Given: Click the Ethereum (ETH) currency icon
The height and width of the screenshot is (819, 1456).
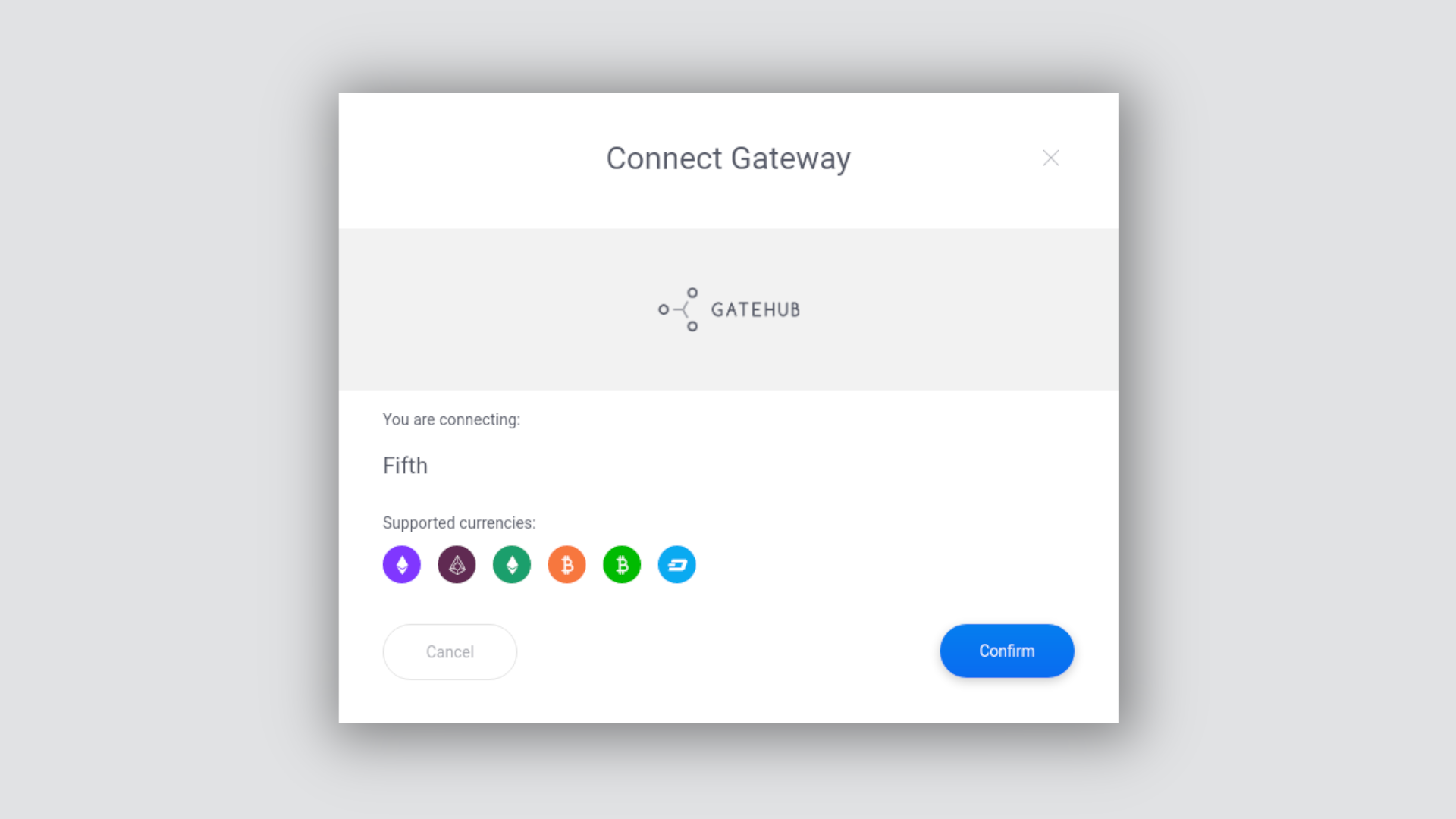Looking at the screenshot, I should (x=402, y=564).
